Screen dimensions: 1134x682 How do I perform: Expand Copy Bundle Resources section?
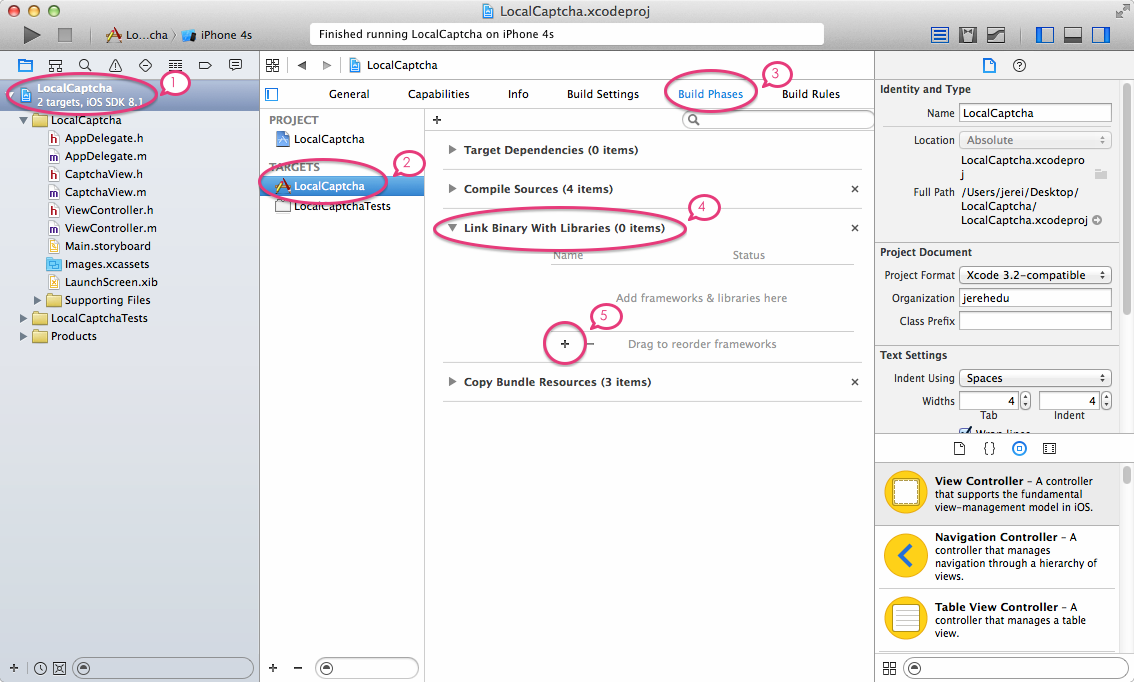click(x=452, y=382)
